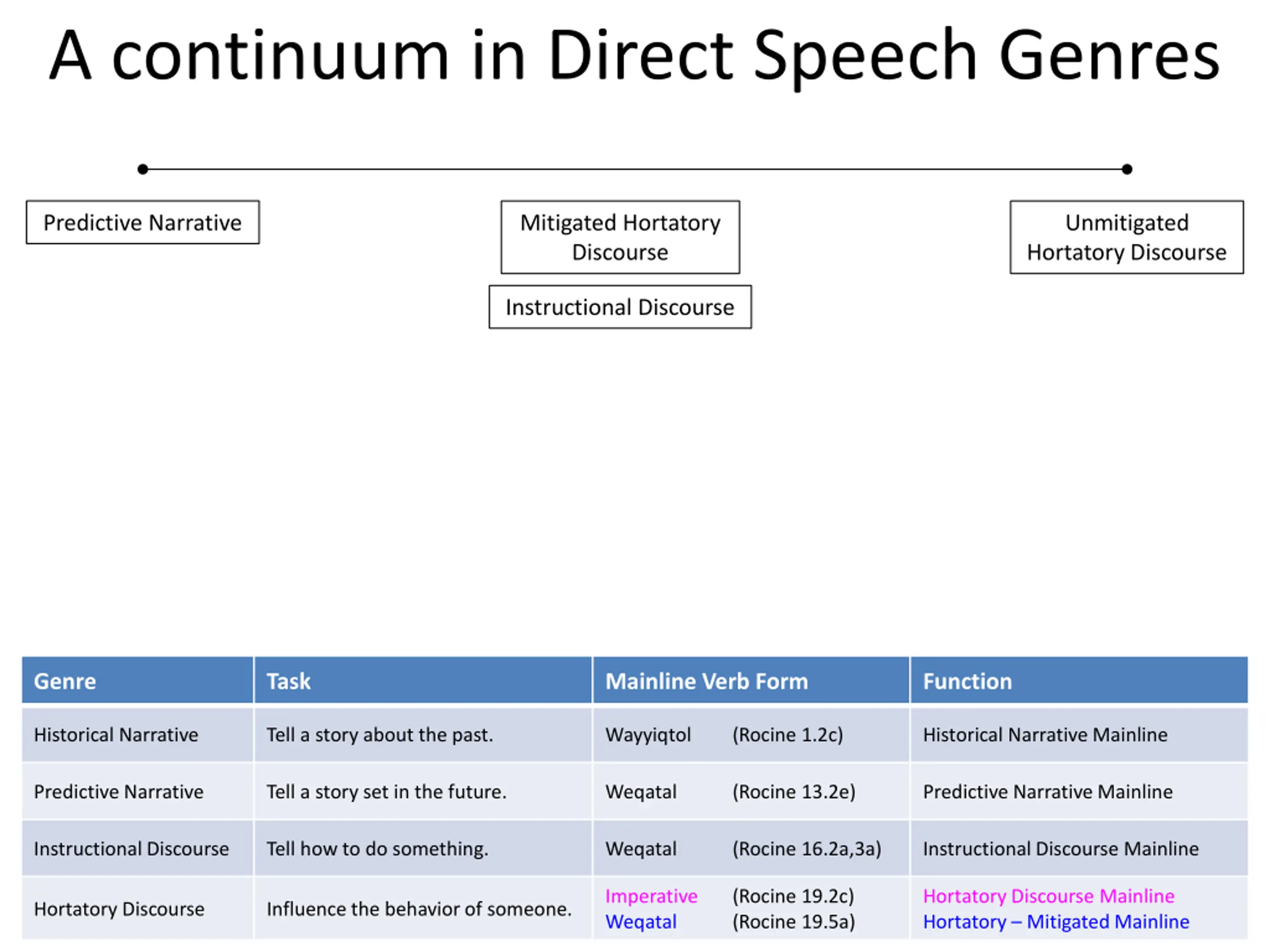Click the 'Mainline Verb Form' column header
This screenshot has width=1270, height=952.
tap(751, 681)
